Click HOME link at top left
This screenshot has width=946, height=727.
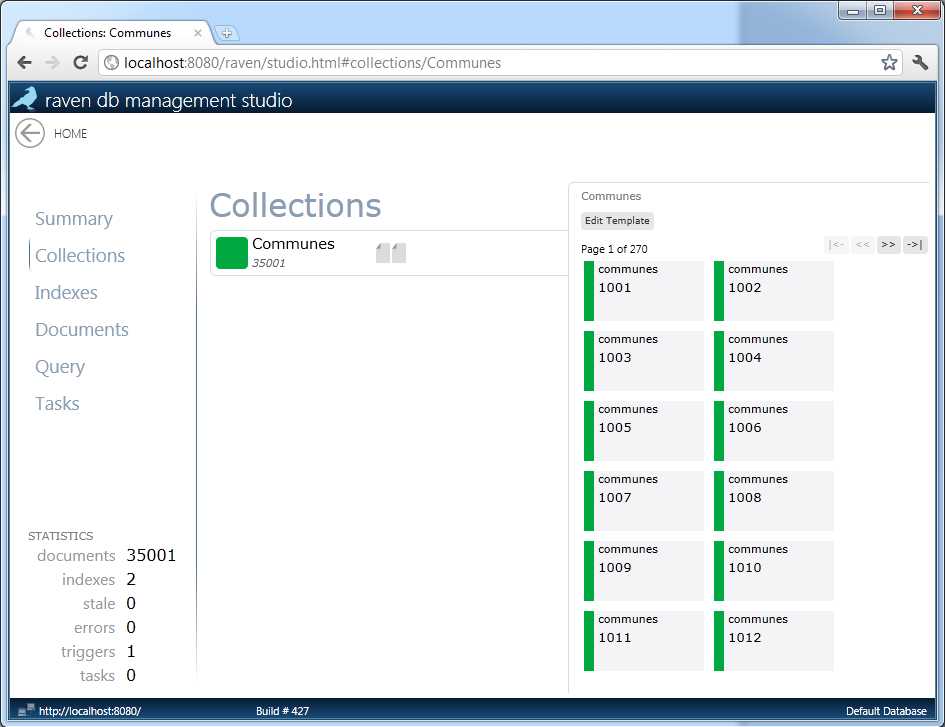click(71, 133)
